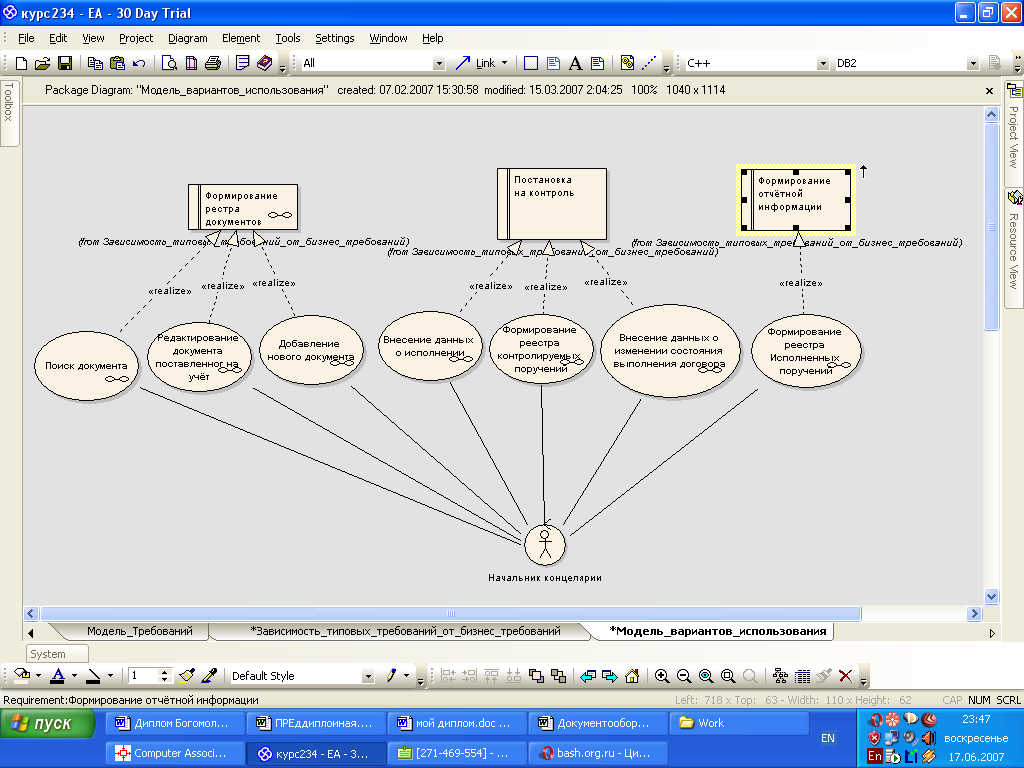The height and width of the screenshot is (768, 1024).
Task: Expand the font color dropdown arrow
Action: click(74, 676)
